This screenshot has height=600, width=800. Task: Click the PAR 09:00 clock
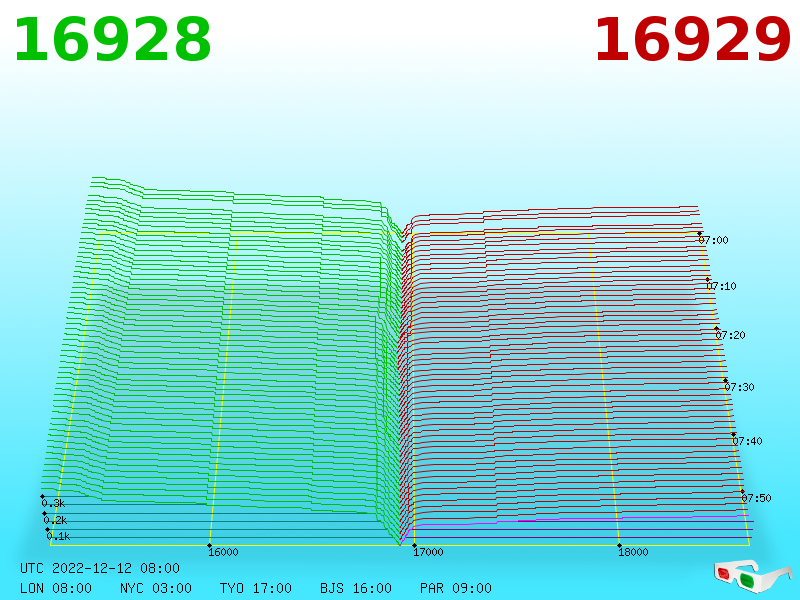click(x=456, y=588)
